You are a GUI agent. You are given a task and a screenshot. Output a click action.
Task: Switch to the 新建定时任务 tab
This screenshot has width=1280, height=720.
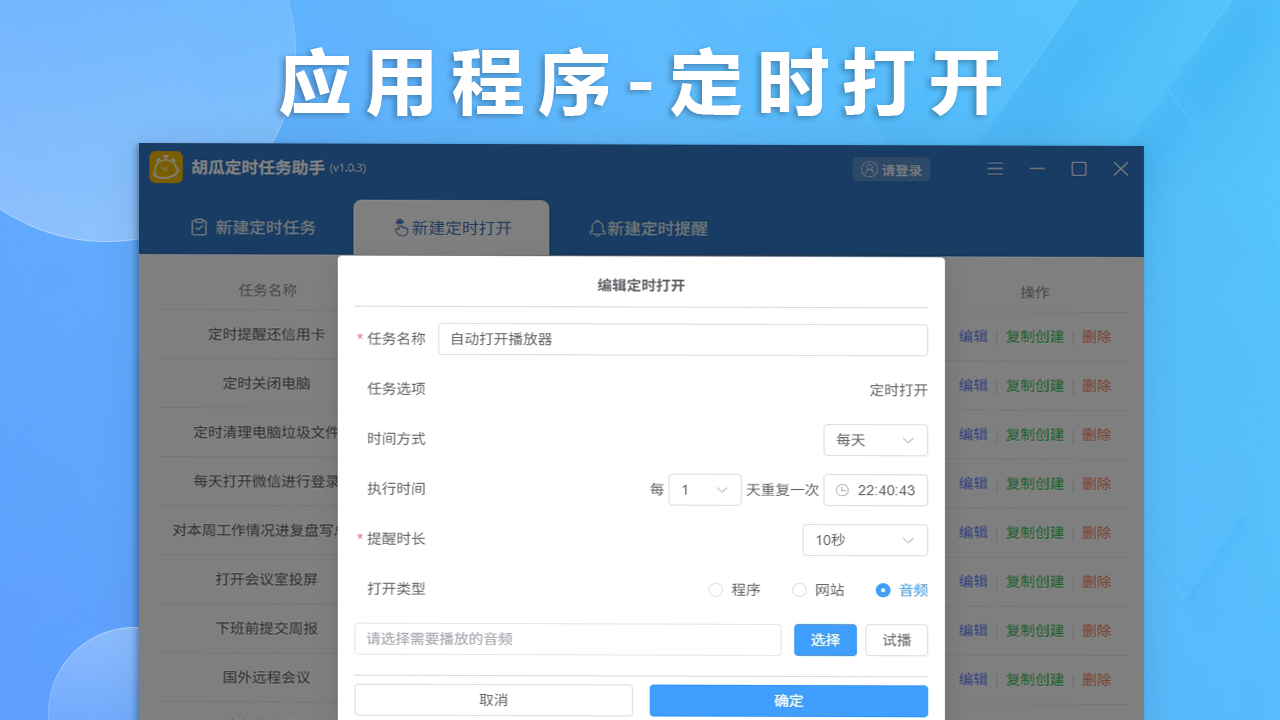click(x=252, y=227)
